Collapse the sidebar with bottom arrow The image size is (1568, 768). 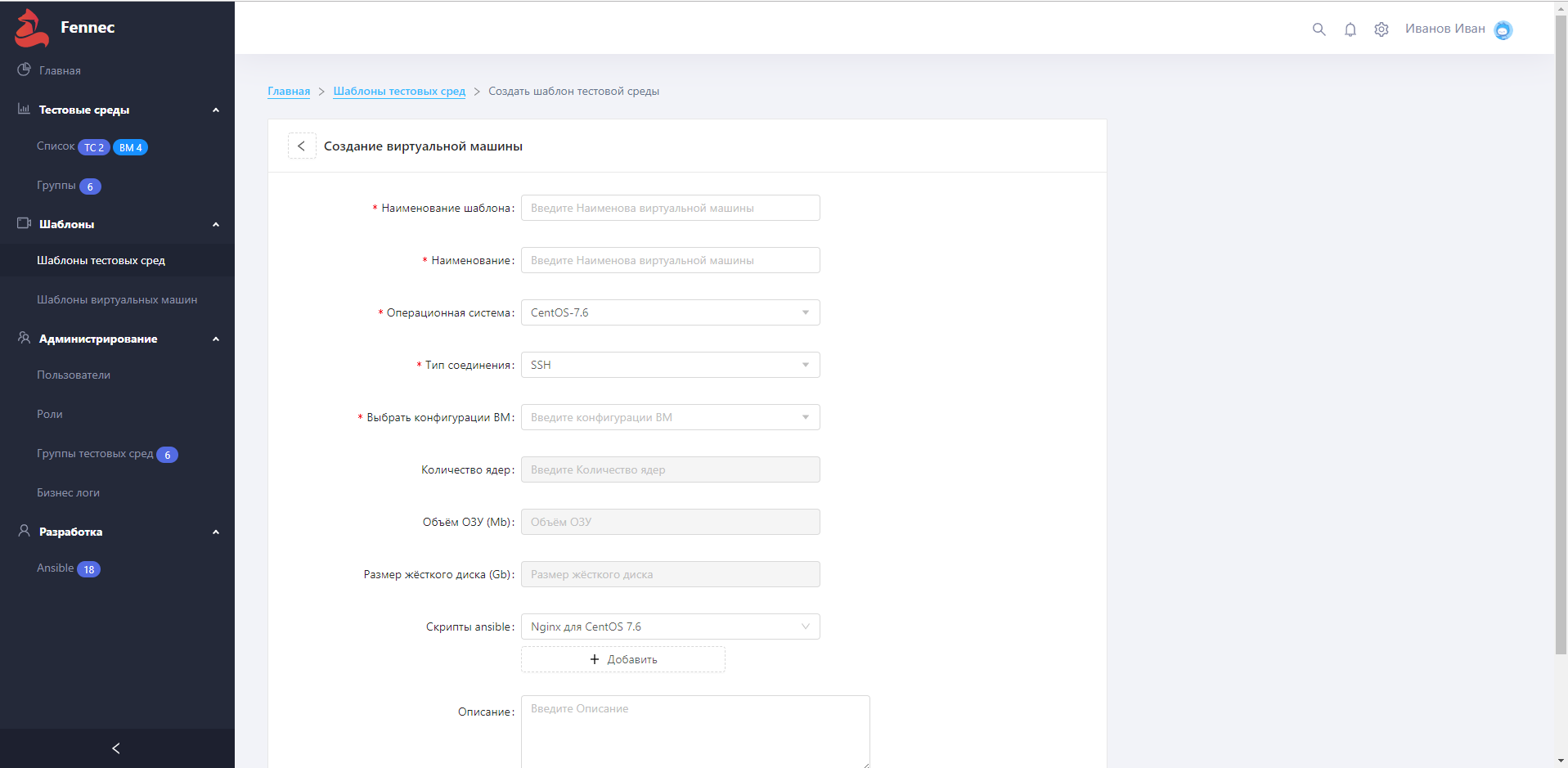click(x=116, y=748)
